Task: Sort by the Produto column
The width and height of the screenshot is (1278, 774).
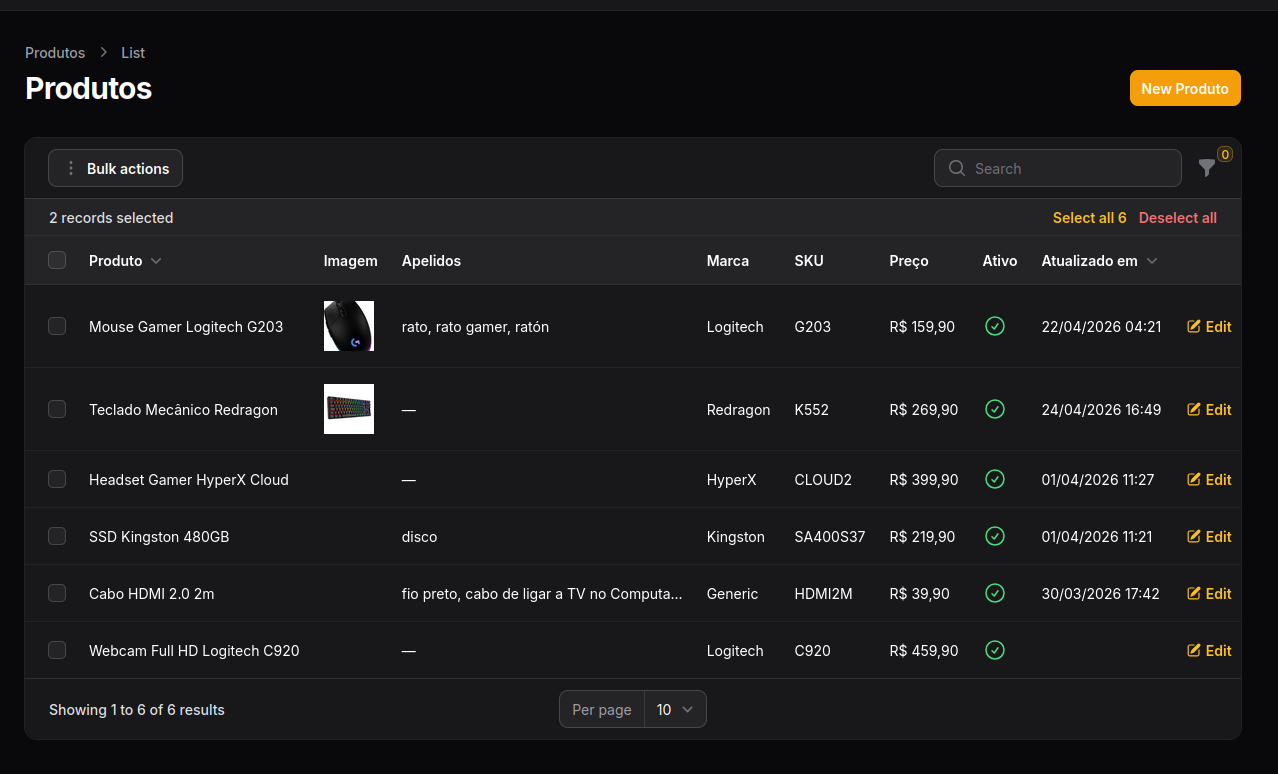Action: point(125,261)
